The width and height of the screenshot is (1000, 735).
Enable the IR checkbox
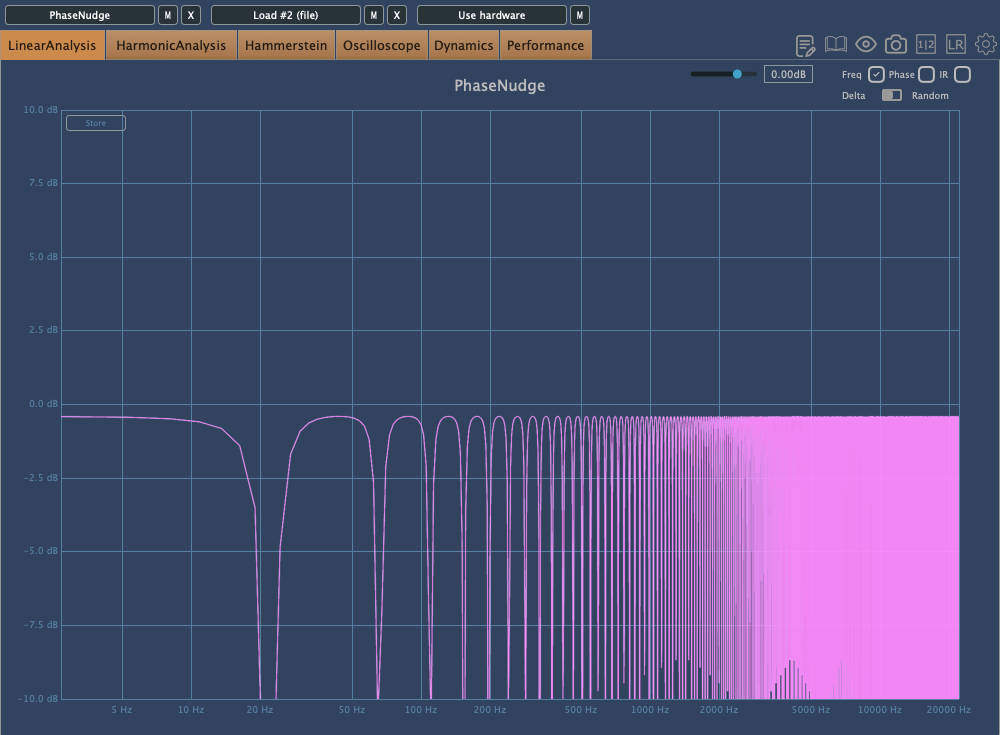962,75
